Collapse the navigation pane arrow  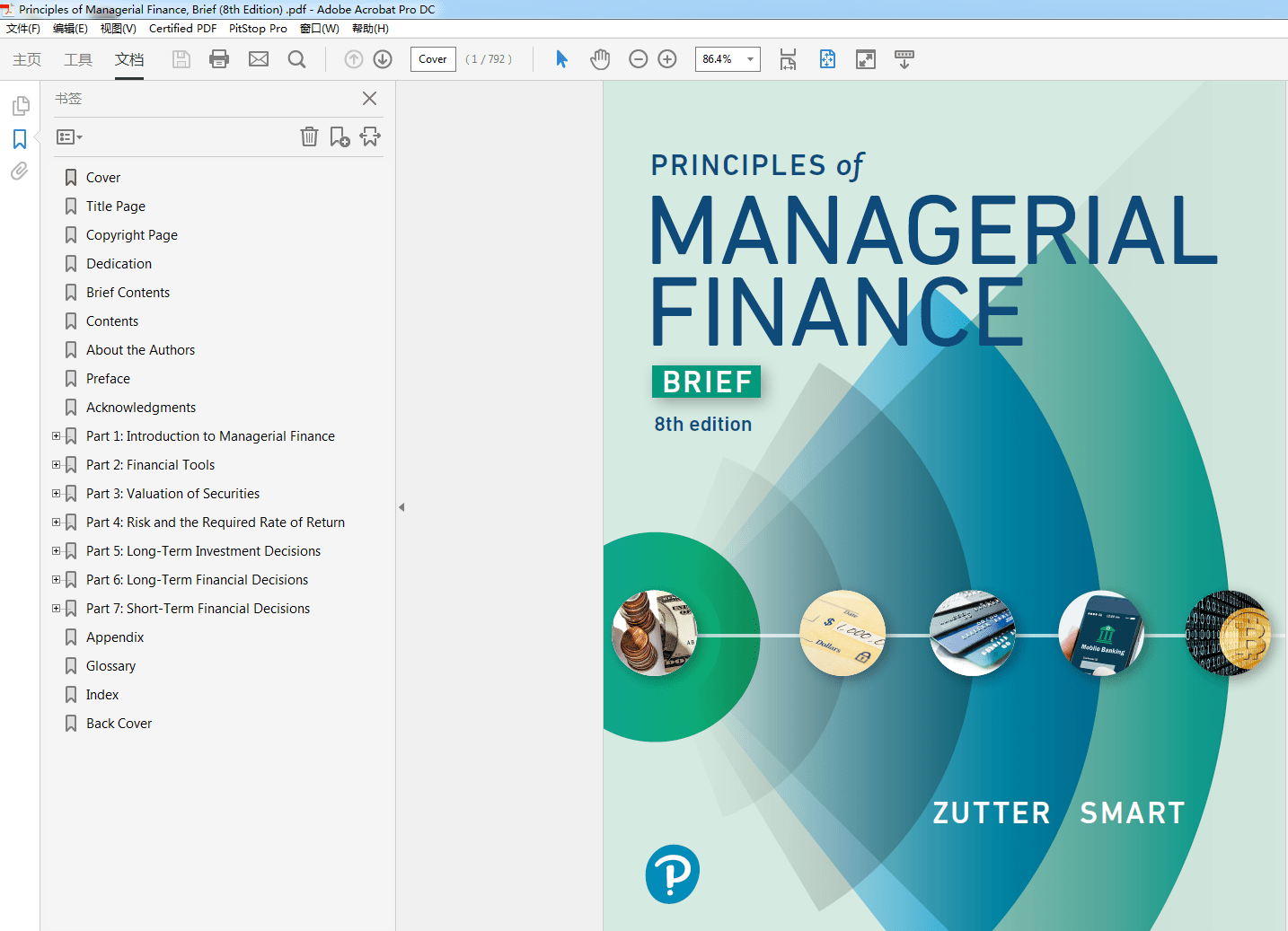click(x=401, y=507)
